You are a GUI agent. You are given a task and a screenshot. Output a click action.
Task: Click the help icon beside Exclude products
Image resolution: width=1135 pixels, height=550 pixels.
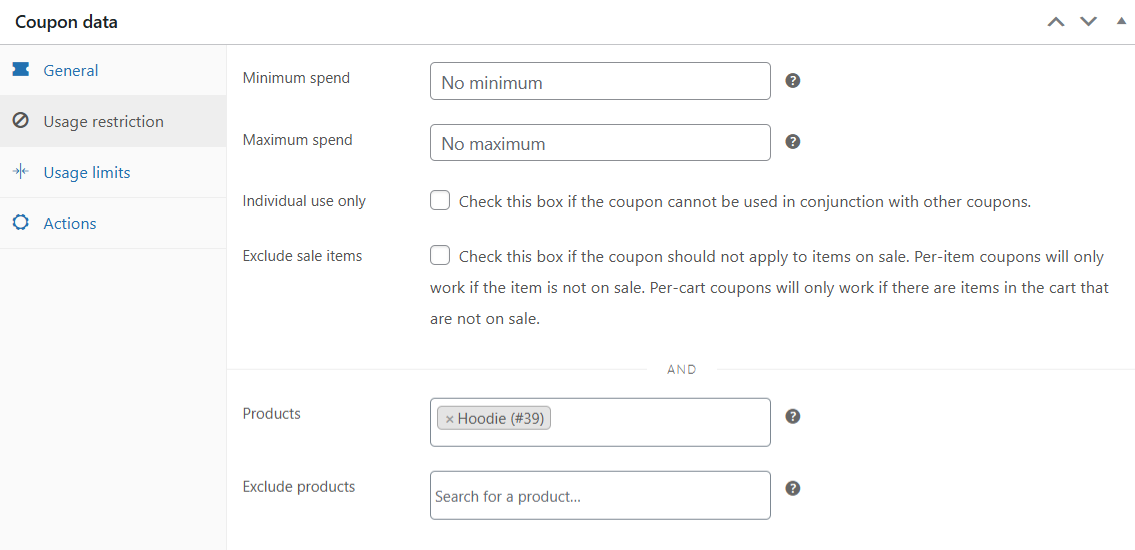tap(793, 488)
